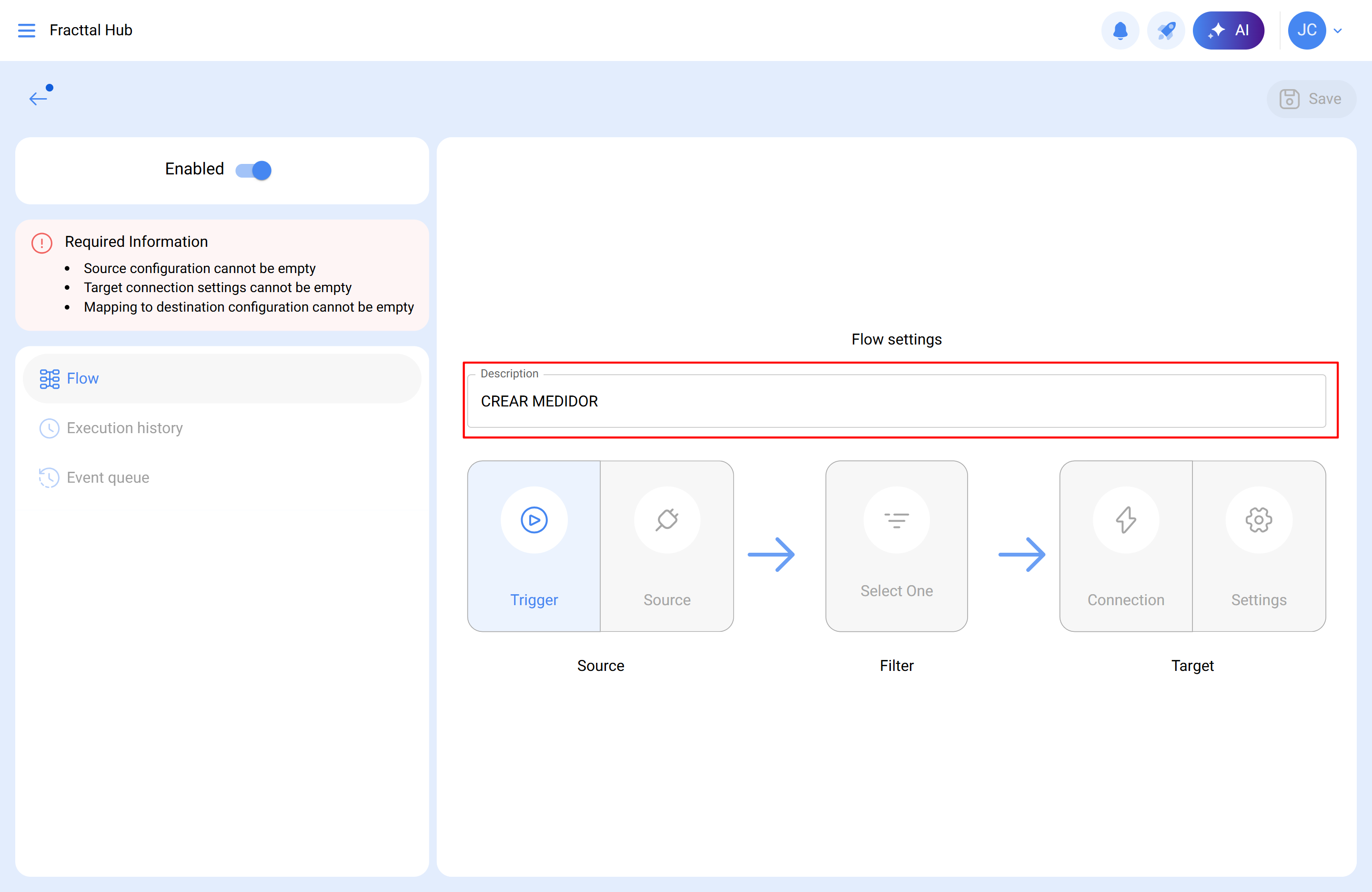The width and height of the screenshot is (1372, 892).
Task: Go back using the left arrow
Action: click(x=38, y=99)
